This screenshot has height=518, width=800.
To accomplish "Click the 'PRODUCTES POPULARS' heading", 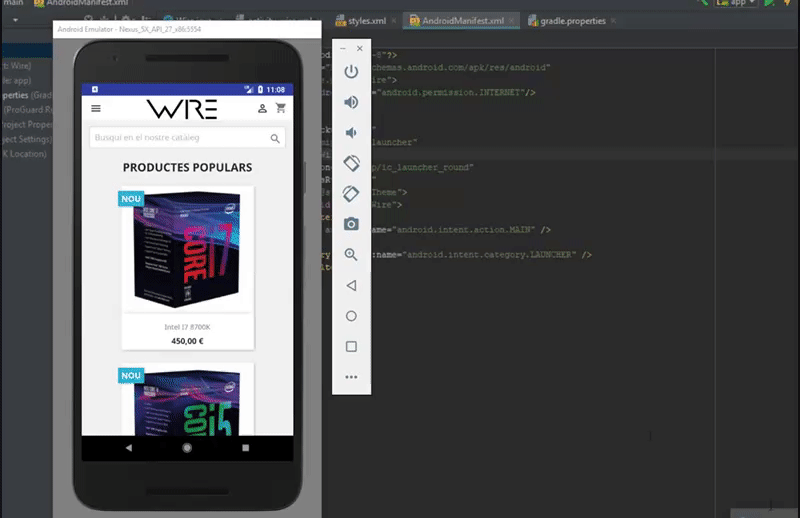I will (187, 167).
